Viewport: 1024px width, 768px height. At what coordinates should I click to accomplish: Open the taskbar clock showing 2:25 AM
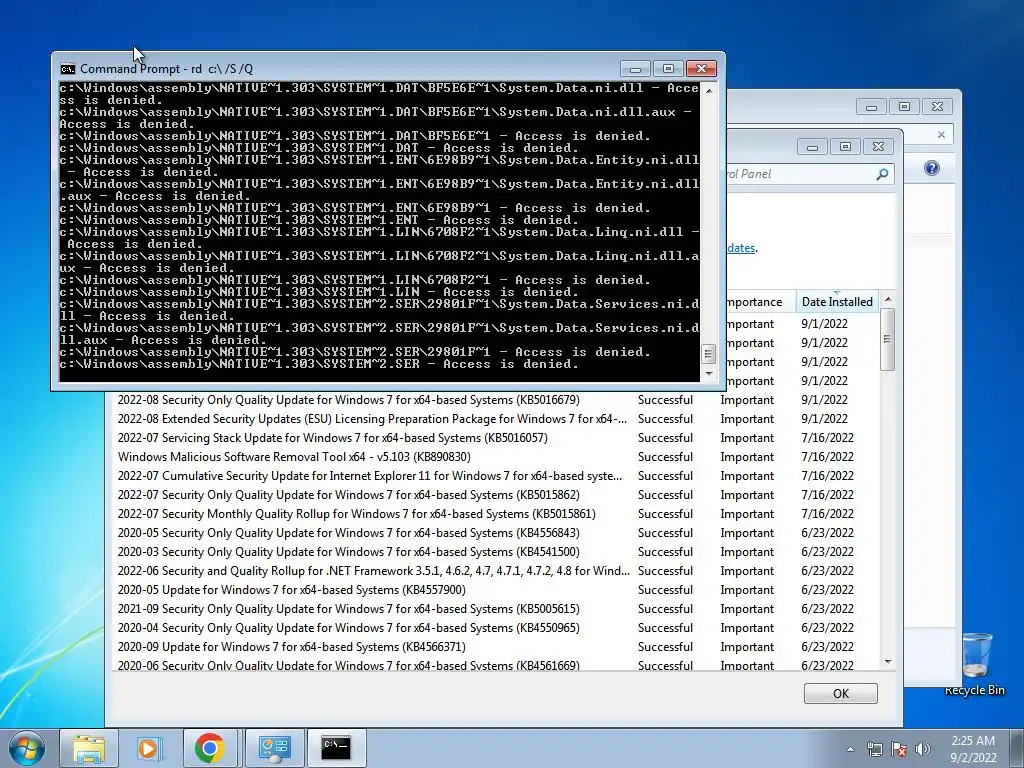pos(973,749)
